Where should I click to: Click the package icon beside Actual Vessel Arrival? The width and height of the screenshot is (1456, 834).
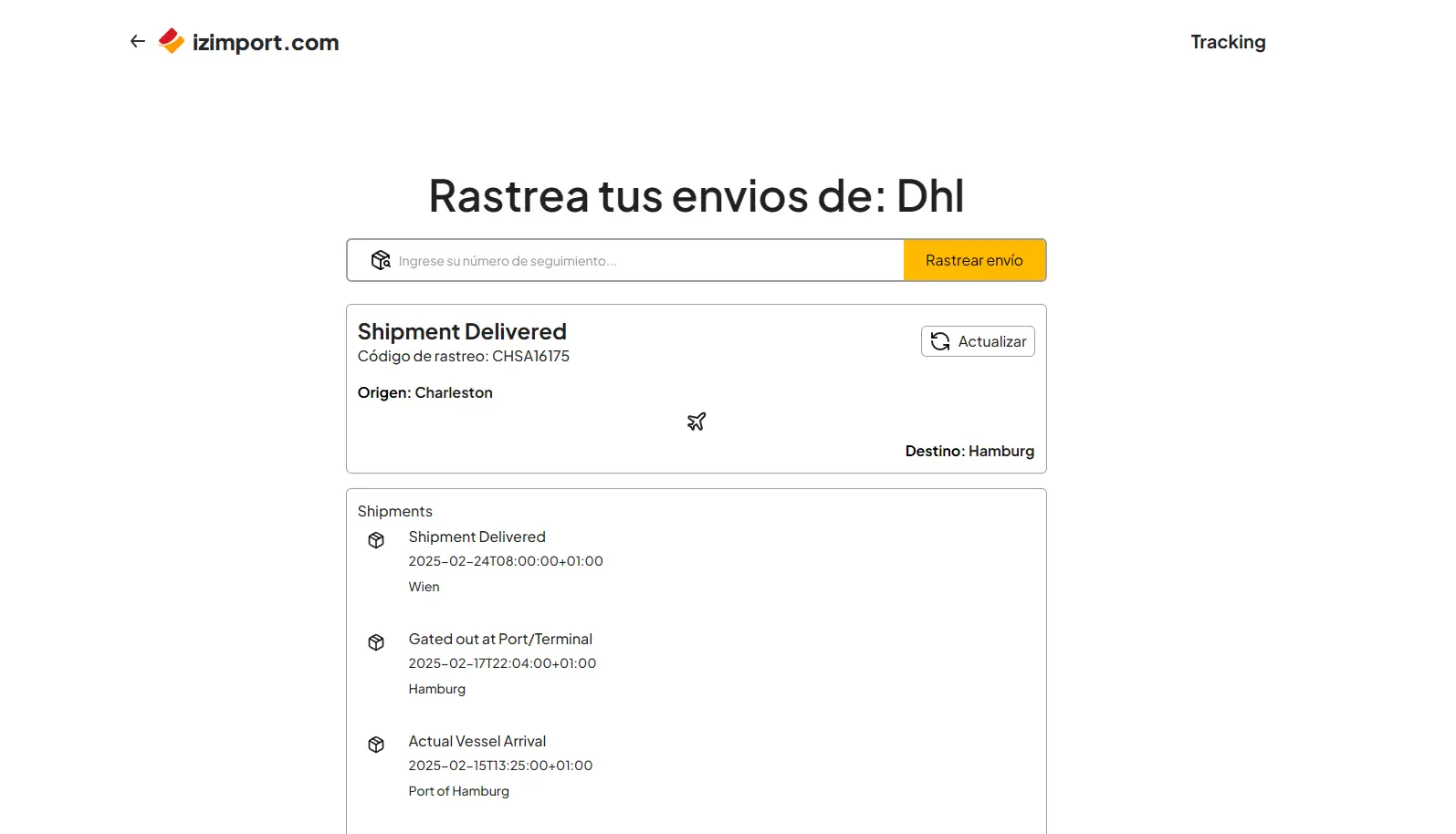coord(376,745)
